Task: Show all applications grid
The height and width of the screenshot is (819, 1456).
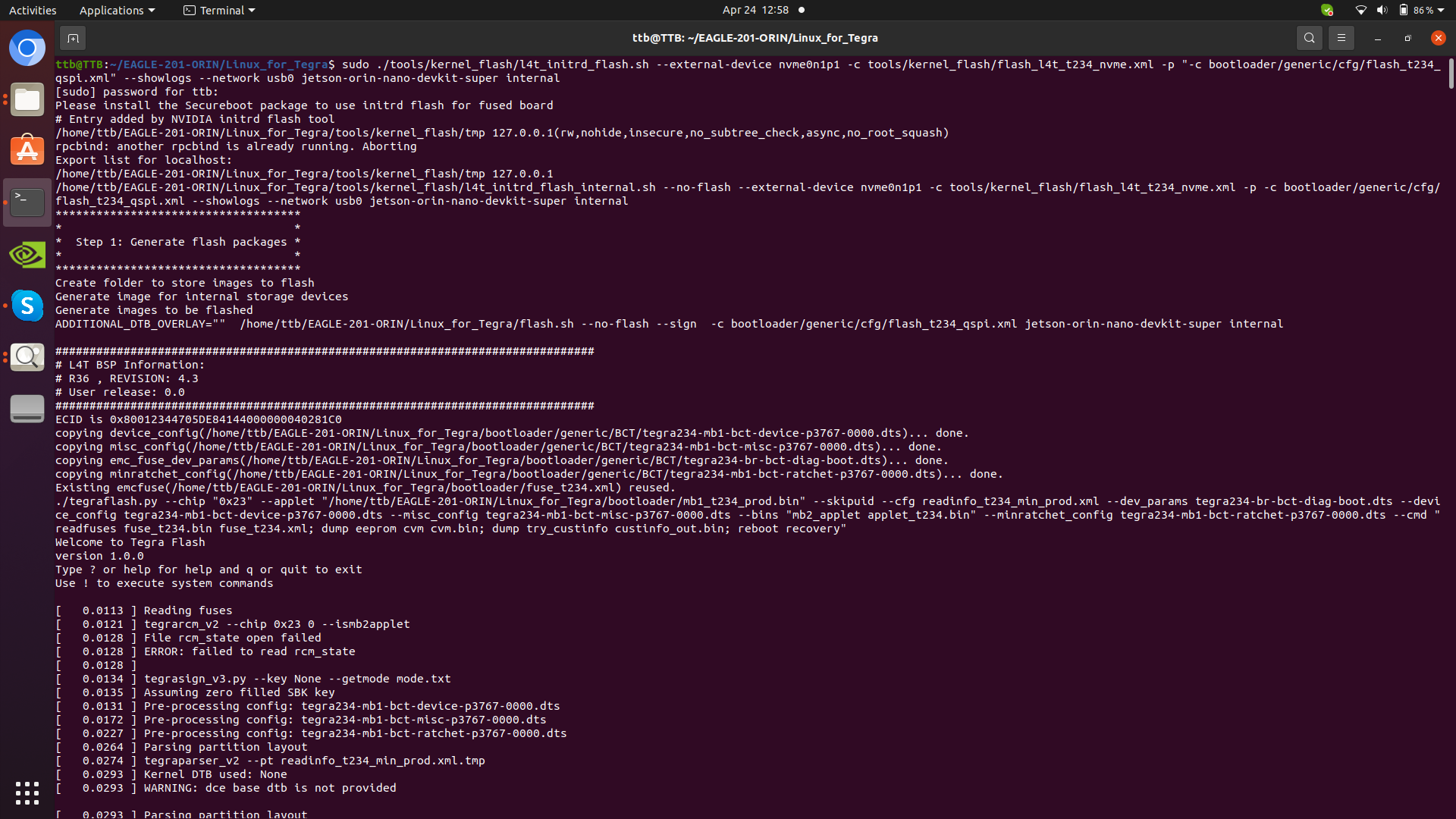Action: click(x=27, y=793)
